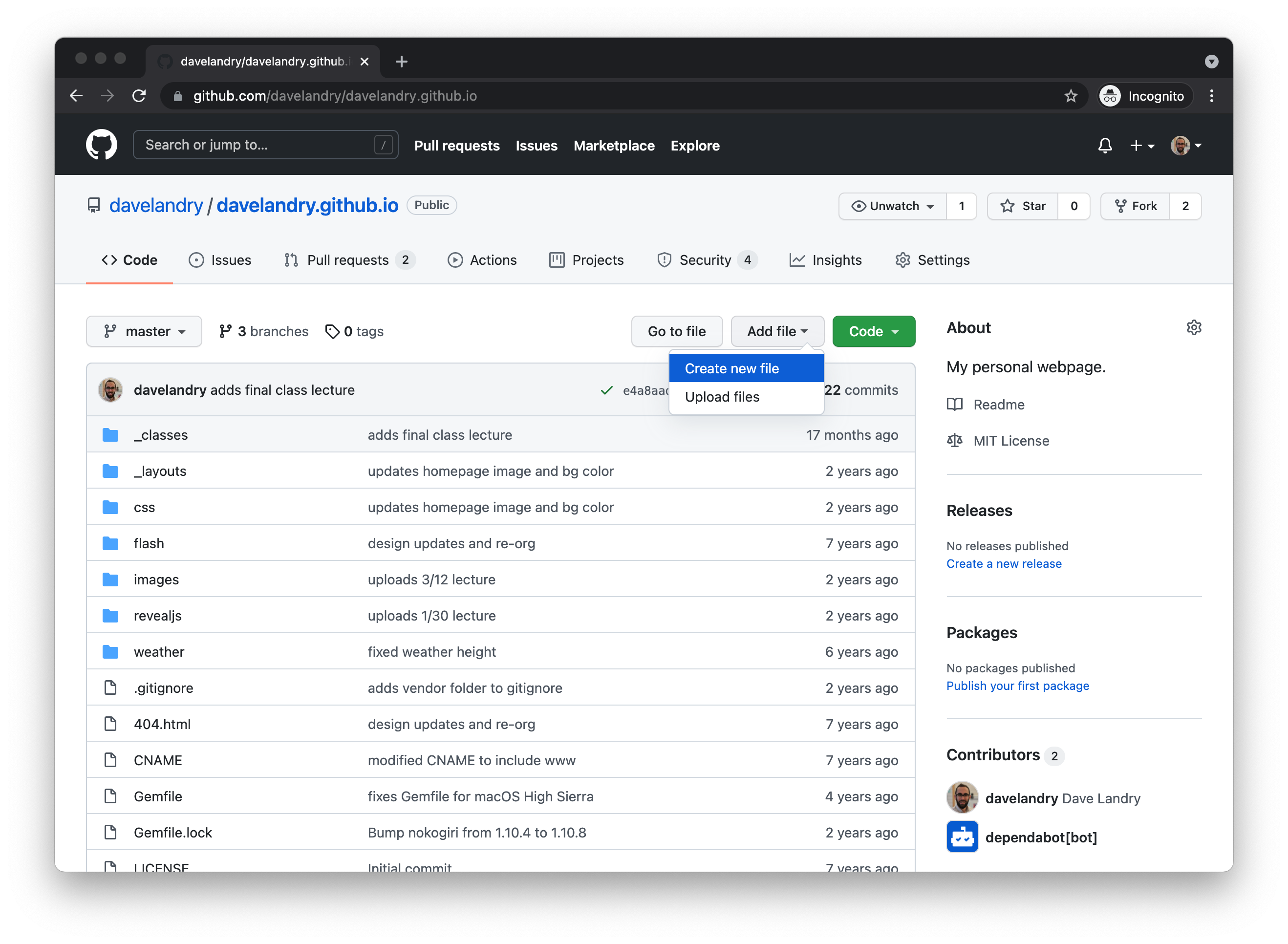Click Publish your first package

1017,686
